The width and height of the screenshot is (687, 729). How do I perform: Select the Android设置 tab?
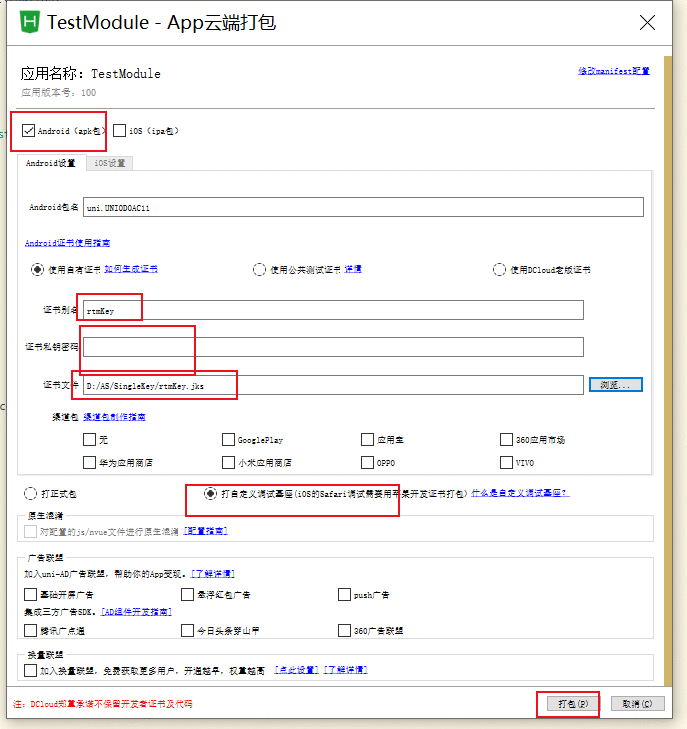point(50,163)
